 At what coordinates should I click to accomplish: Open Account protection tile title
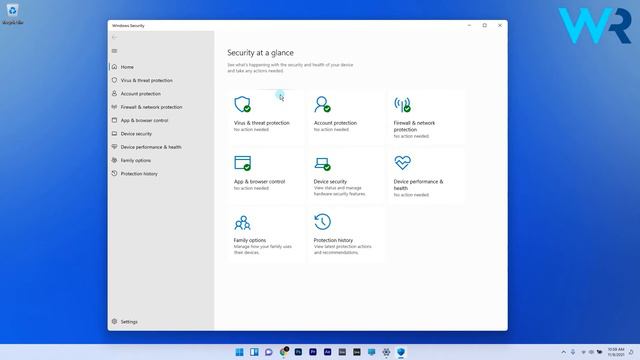[x=335, y=123]
